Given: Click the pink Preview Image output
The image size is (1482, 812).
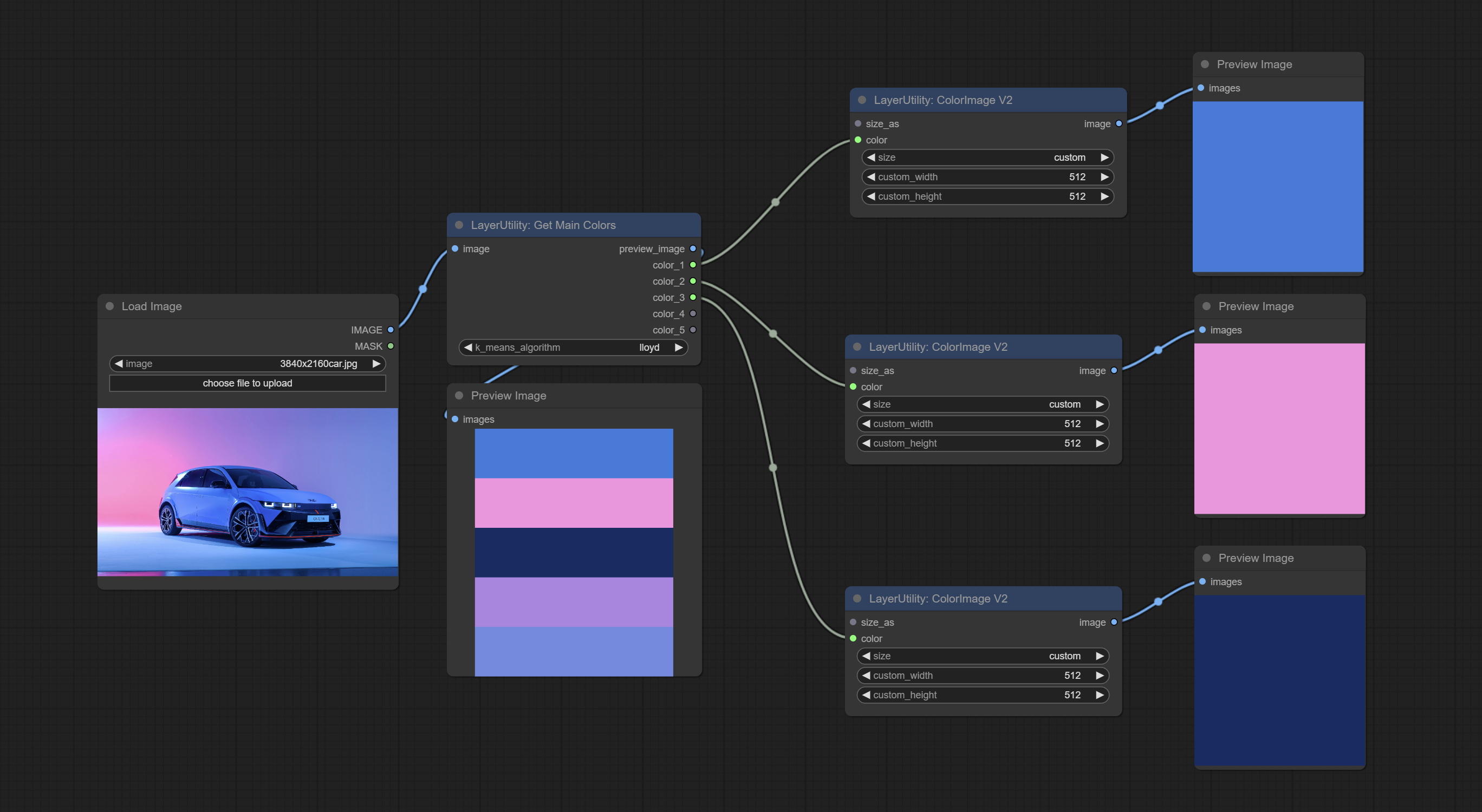Looking at the screenshot, I should [x=1279, y=428].
